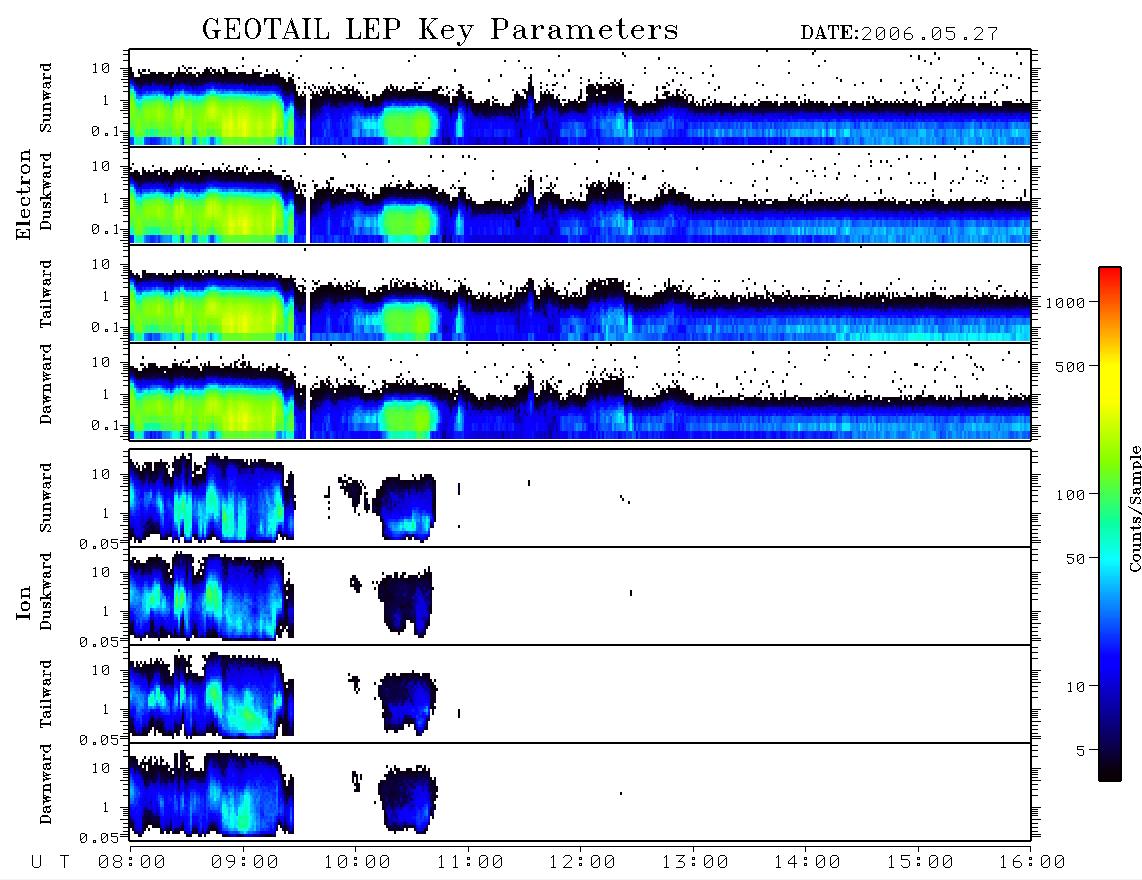This screenshot has height=880, width=1142.
Task: Select the 08:00 time tick label
Action: pyautogui.click(x=132, y=863)
